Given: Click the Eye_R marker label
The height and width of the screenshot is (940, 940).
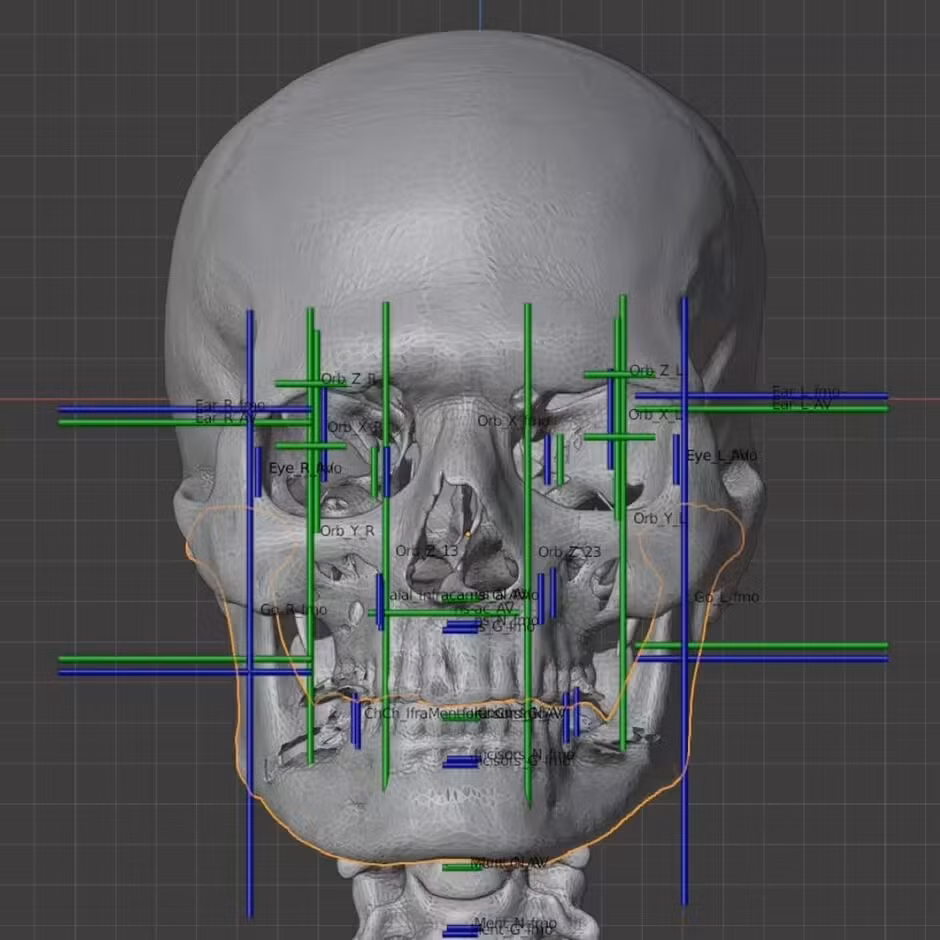Looking at the screenshot, I should tap(304, 468).
